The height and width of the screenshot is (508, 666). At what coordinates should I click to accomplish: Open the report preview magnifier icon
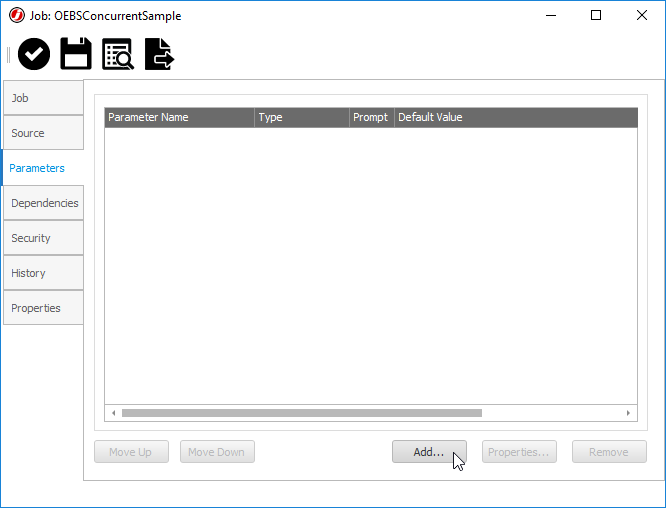118,54
